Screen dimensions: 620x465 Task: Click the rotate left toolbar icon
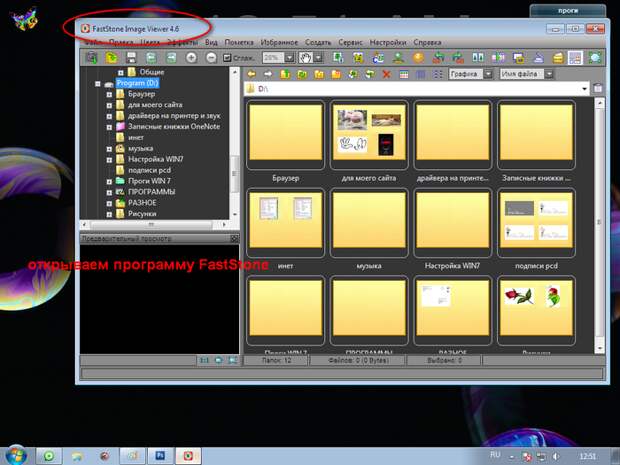pyautogui.click(x=438, y=58)
